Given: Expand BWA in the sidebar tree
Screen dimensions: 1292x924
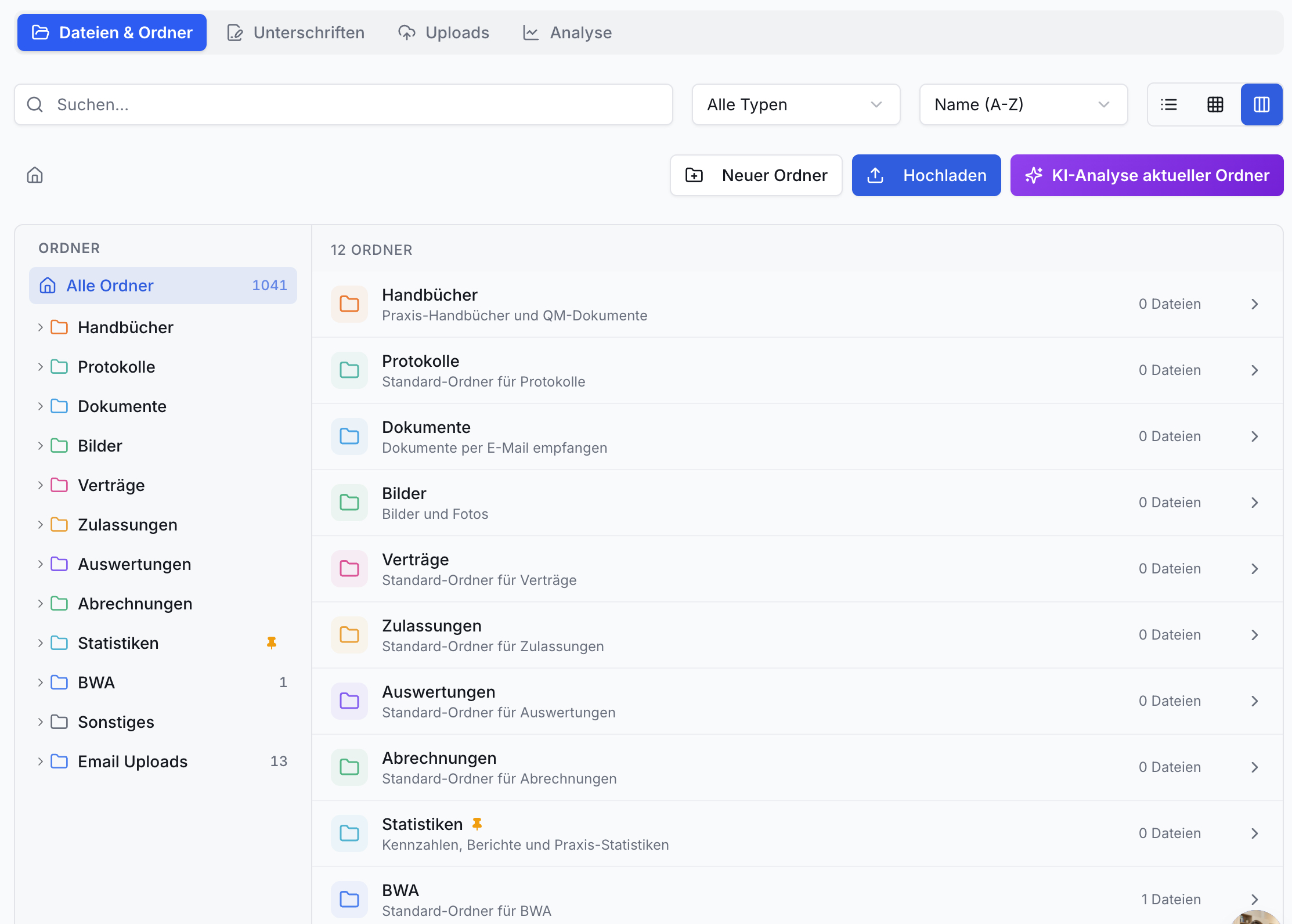Looking at the screenshot, I should coord(41,683).
